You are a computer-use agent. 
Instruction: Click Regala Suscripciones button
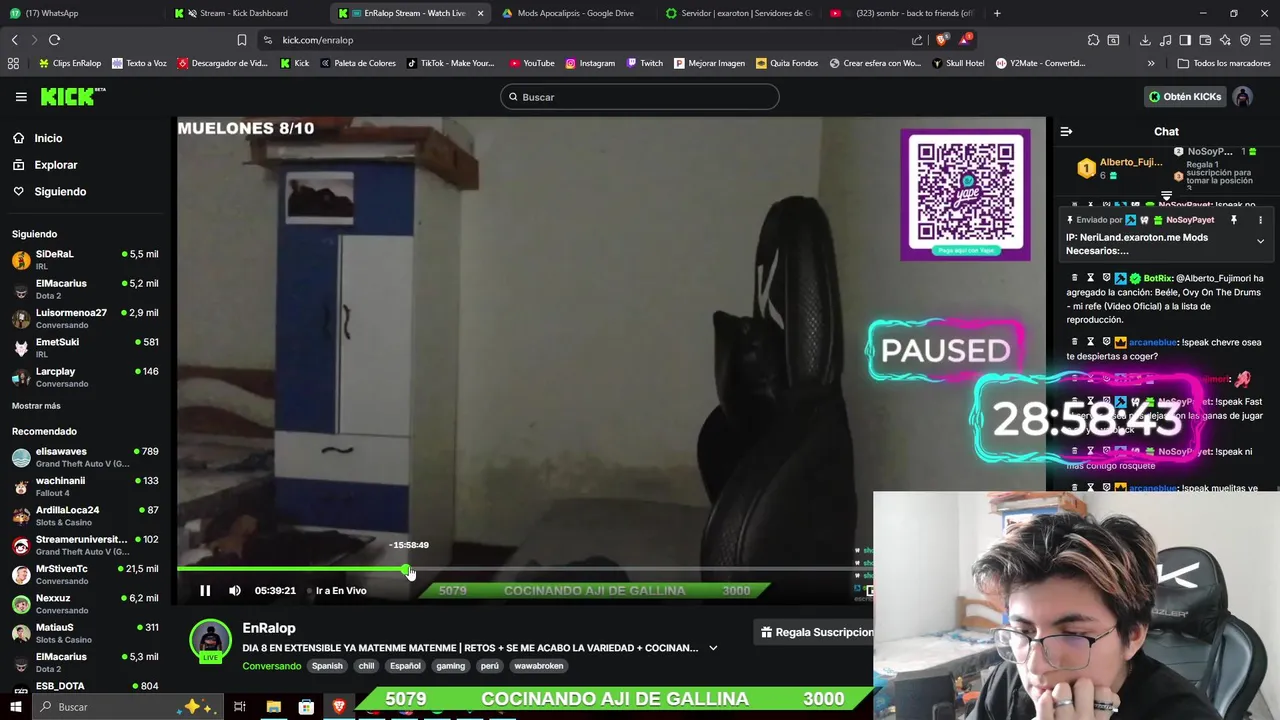click(x=815, y=632)
